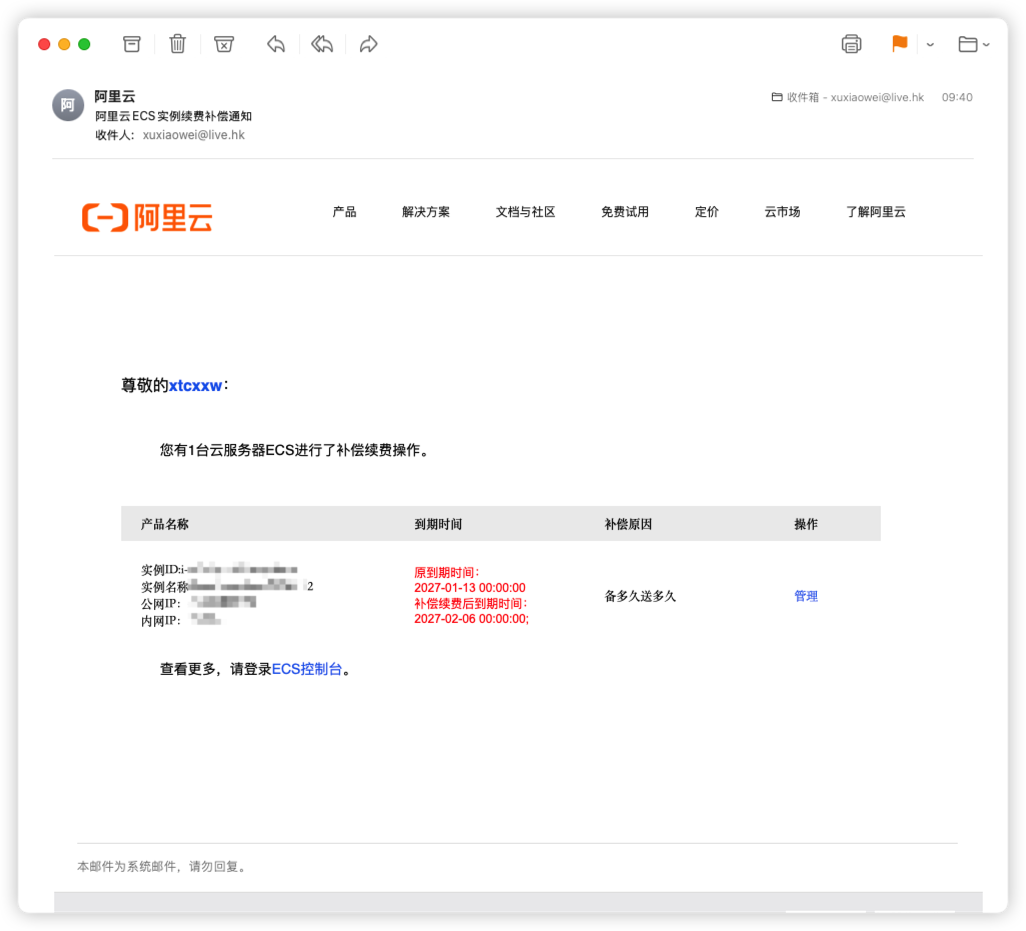Click the sender avatar for 阿里云

(x=68, y=105)
